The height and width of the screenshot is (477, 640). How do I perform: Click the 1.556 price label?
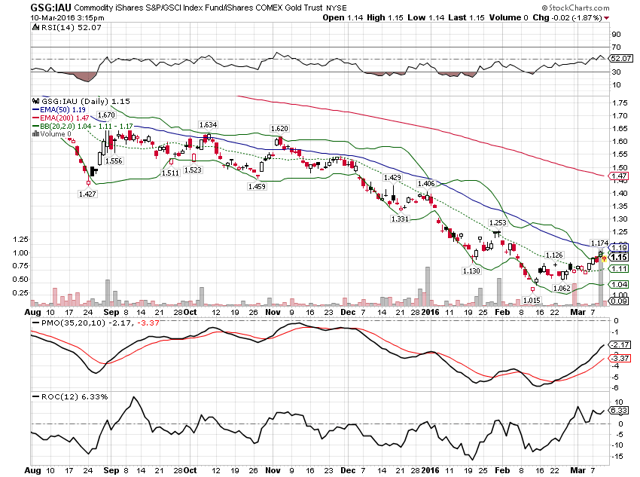click(x=113, y=161)
